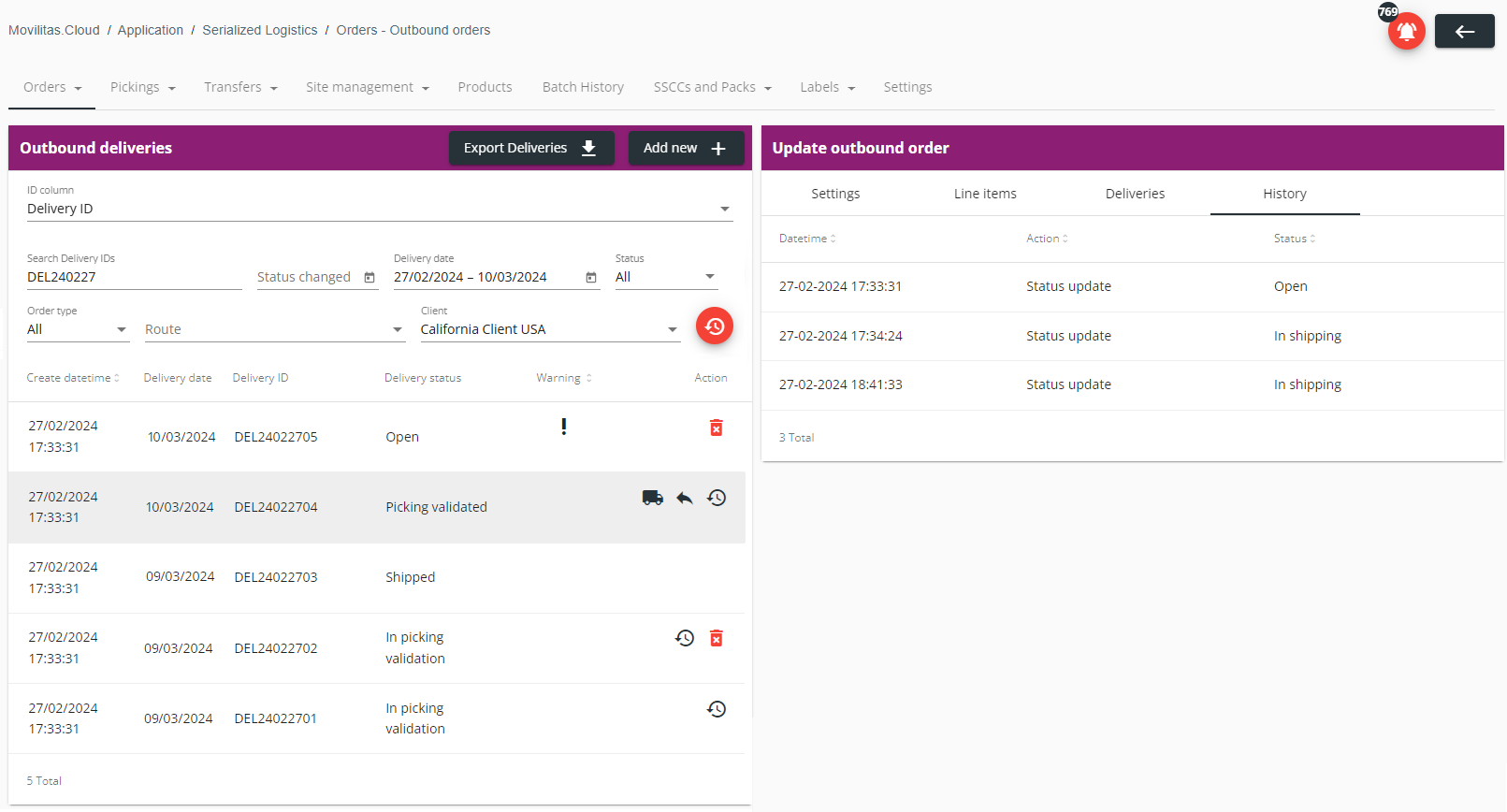
Task: View history of DEL24022704
Action: pyautogui.click(x=717, y=498)
